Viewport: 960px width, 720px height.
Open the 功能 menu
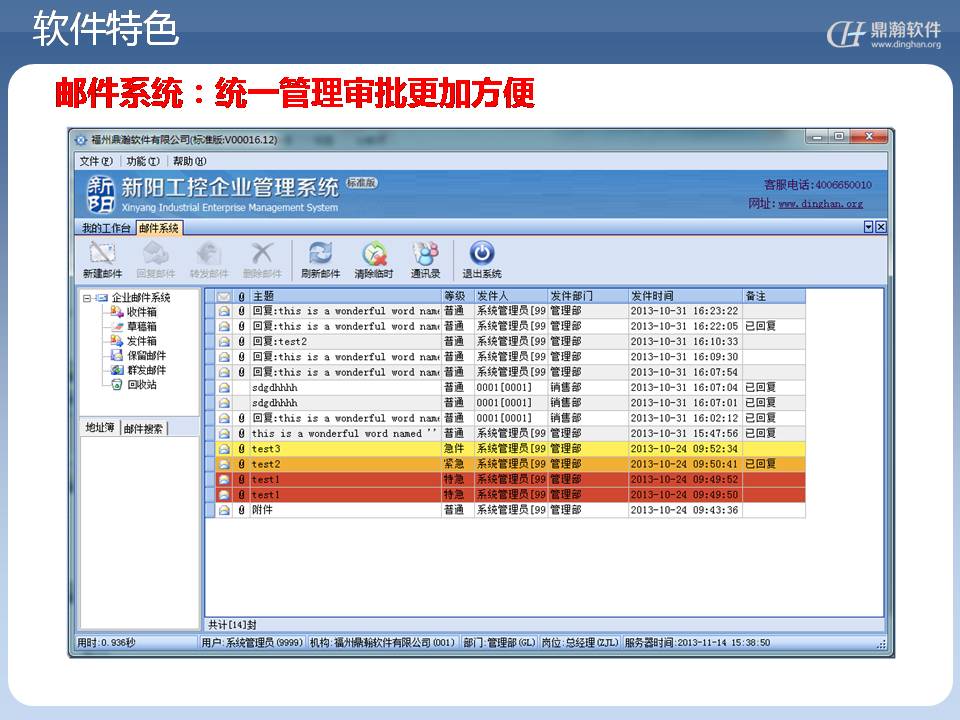[143, 161]
